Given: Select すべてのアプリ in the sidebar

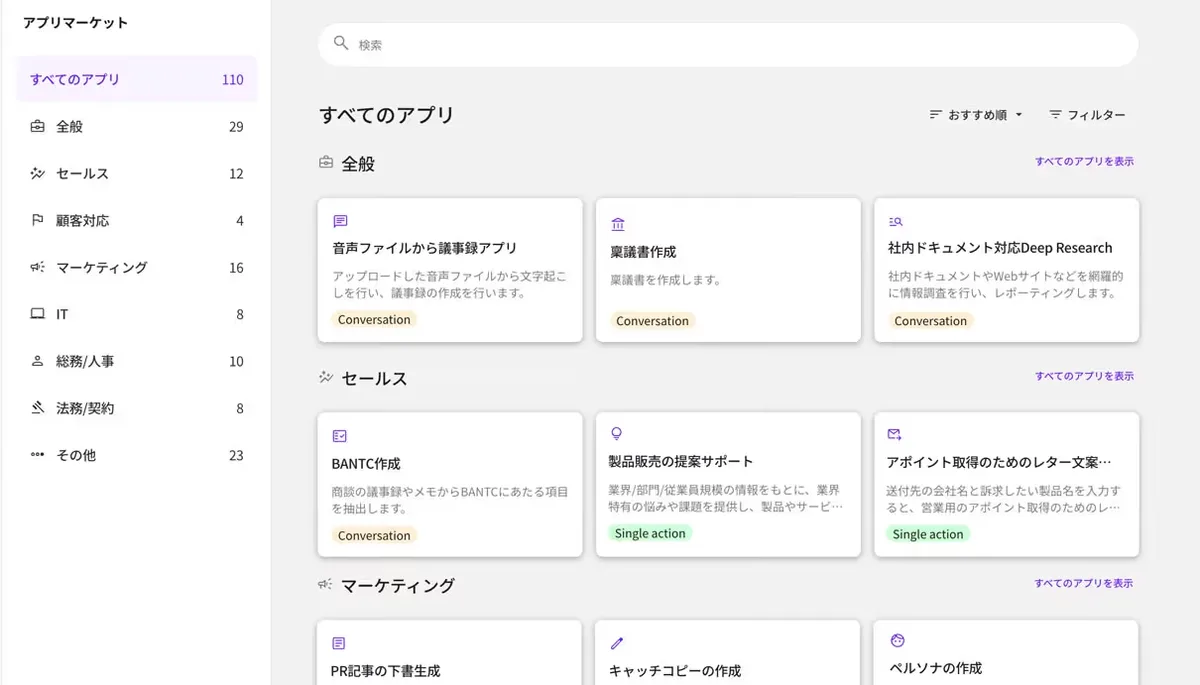Looking at the screenshot, I should [x=137, y=79].
